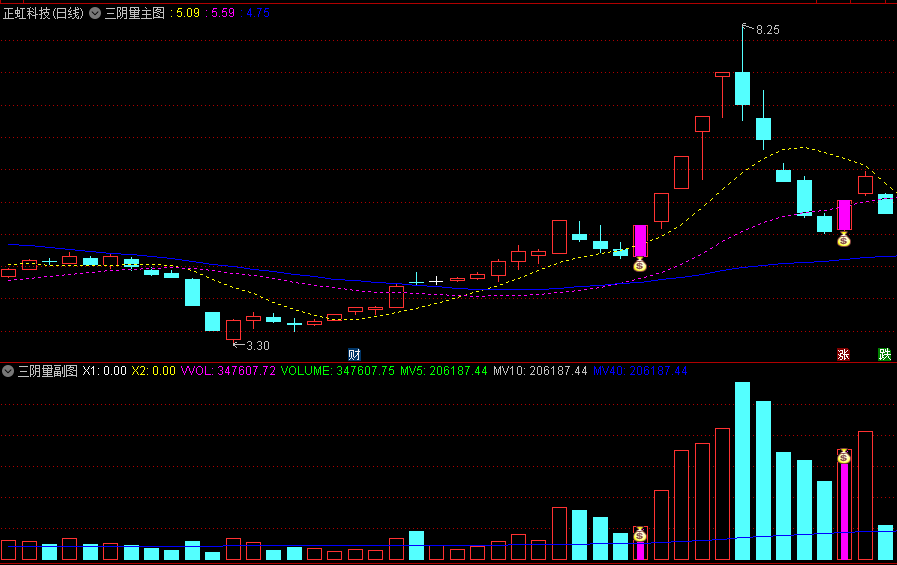Click the 3.30 low price label

[x=257, y=345]
